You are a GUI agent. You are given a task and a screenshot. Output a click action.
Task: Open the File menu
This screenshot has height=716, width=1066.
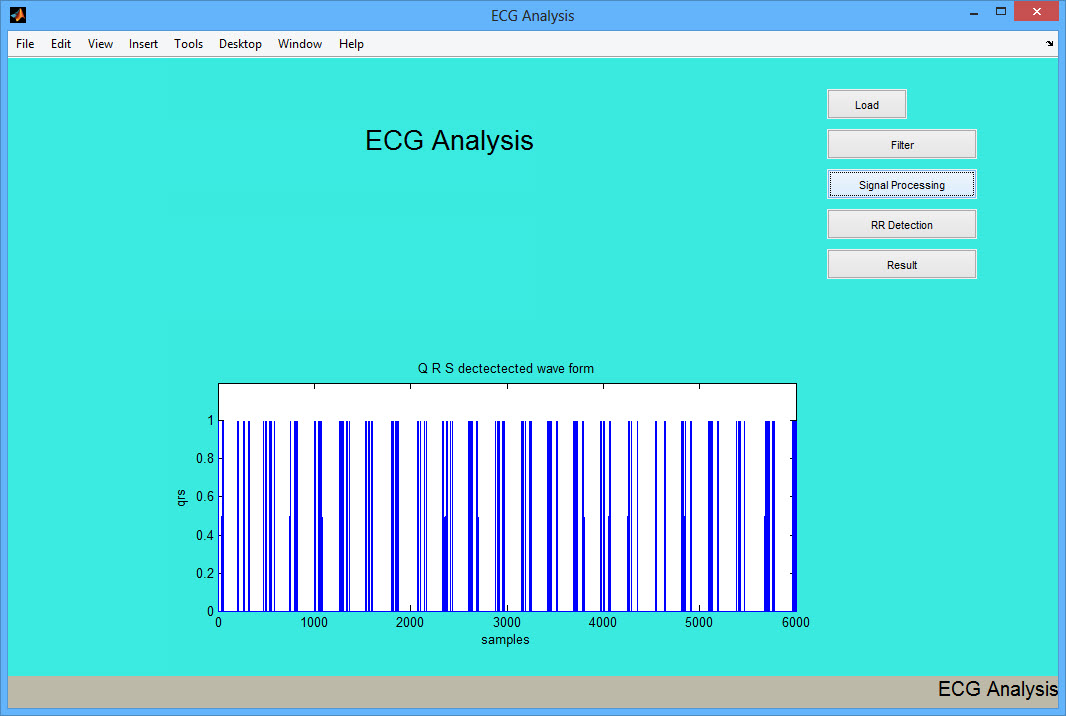[x=25, y=44]
